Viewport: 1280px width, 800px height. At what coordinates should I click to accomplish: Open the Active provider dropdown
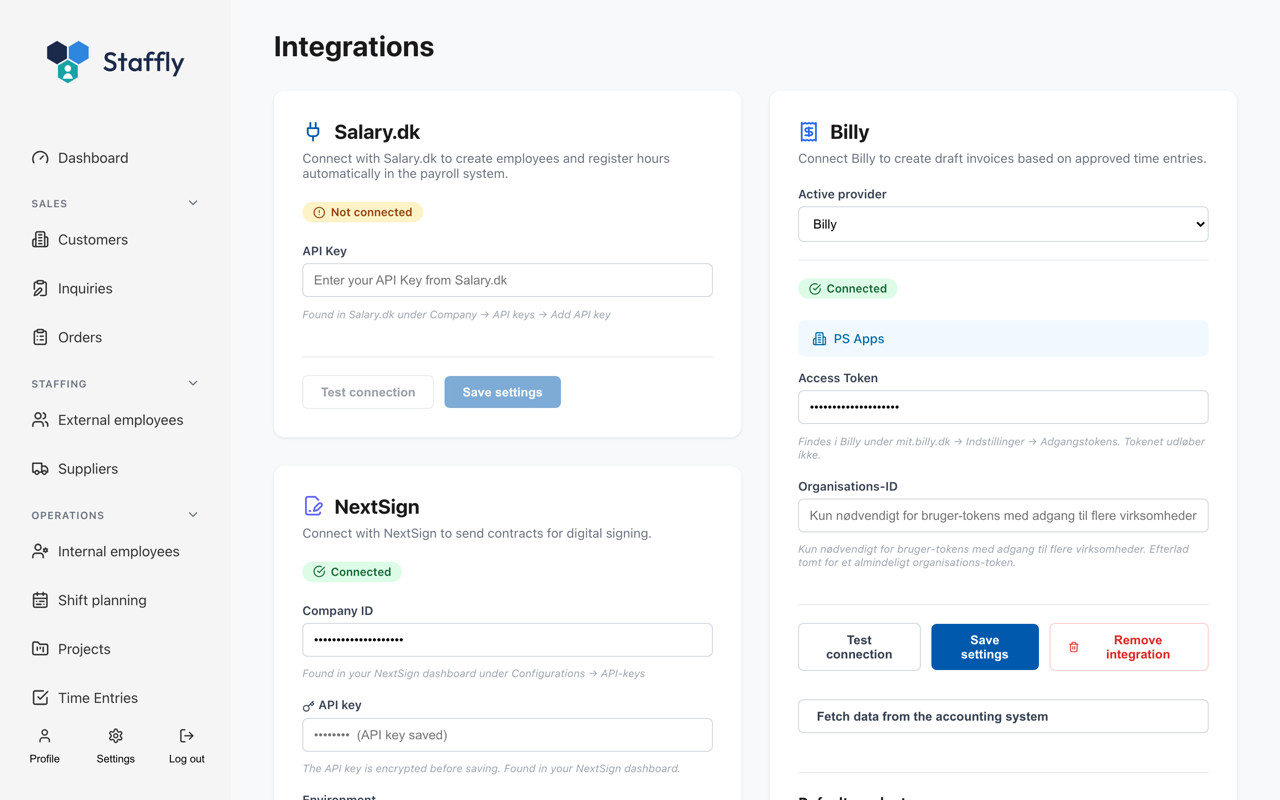tap(1003, 224)
